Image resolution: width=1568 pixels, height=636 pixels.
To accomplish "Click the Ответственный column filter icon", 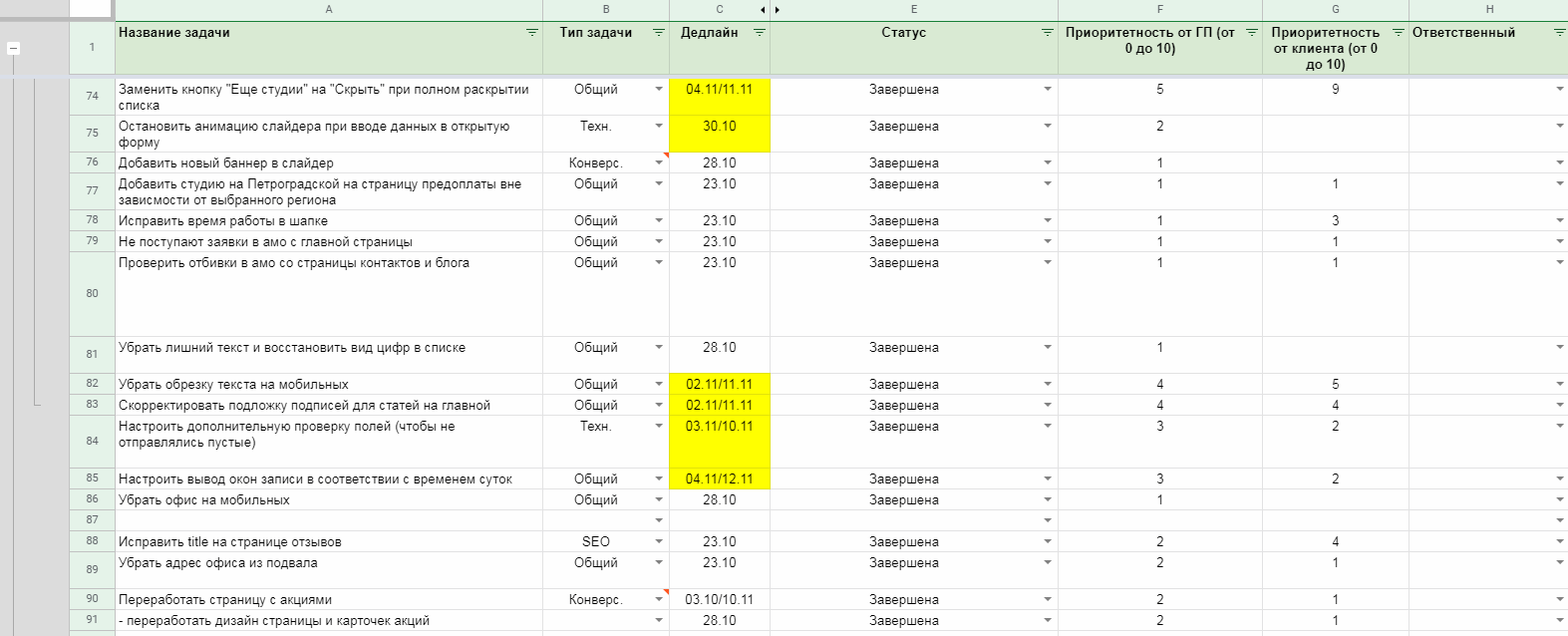I will [x=1559, y=33].
